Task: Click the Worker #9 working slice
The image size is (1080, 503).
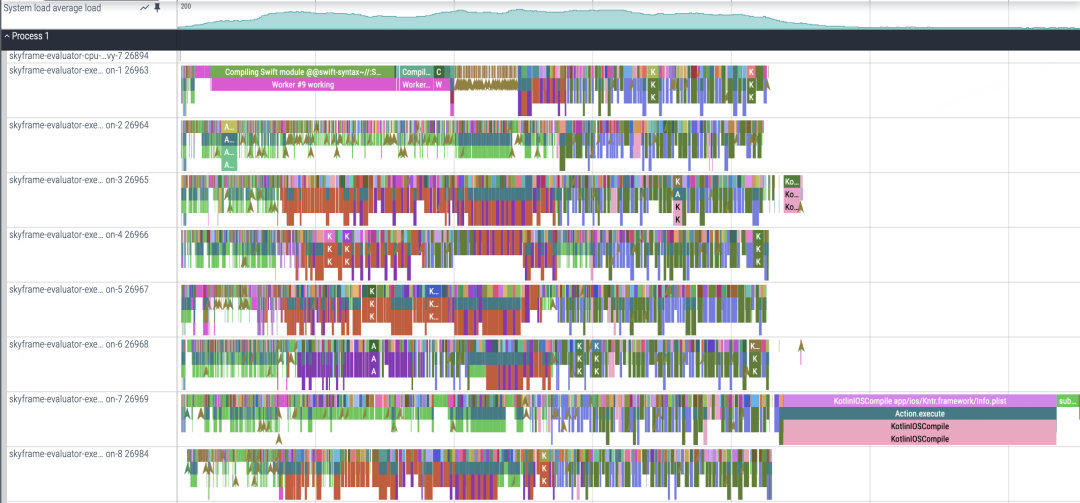Action: click(x=303, y=85)
